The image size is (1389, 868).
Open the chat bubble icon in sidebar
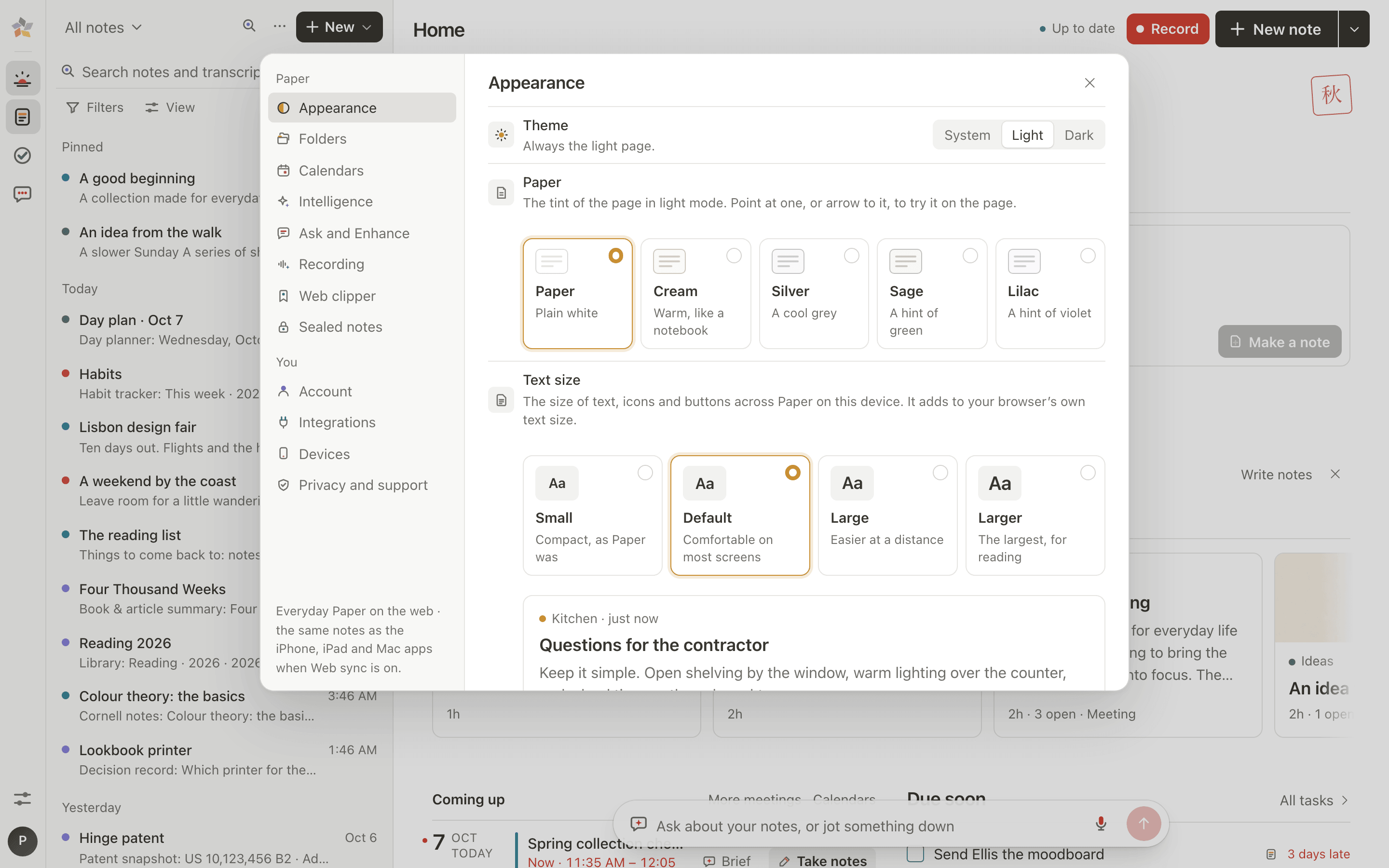coord(23,194)
